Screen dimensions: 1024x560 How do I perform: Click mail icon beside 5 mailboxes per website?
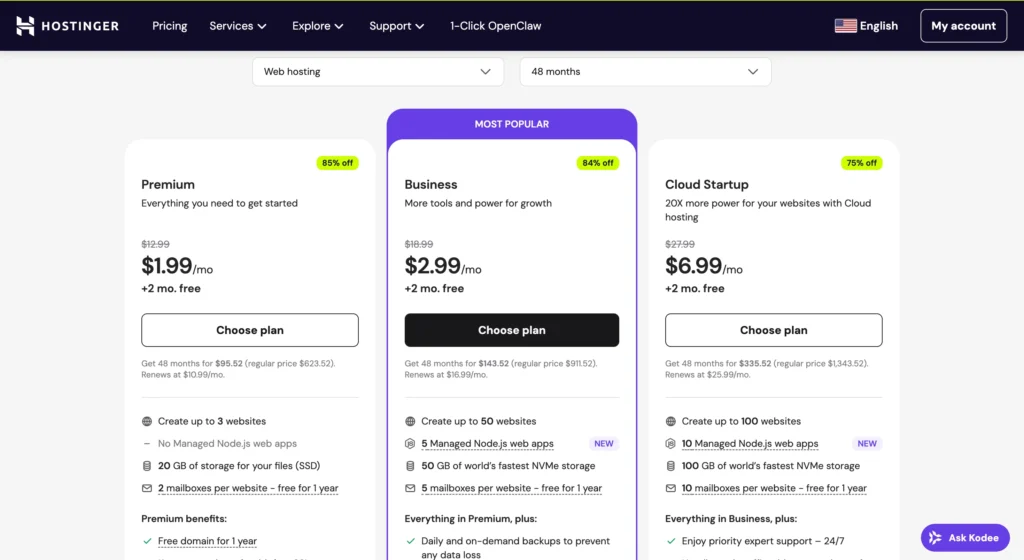(x=410, y=488)
